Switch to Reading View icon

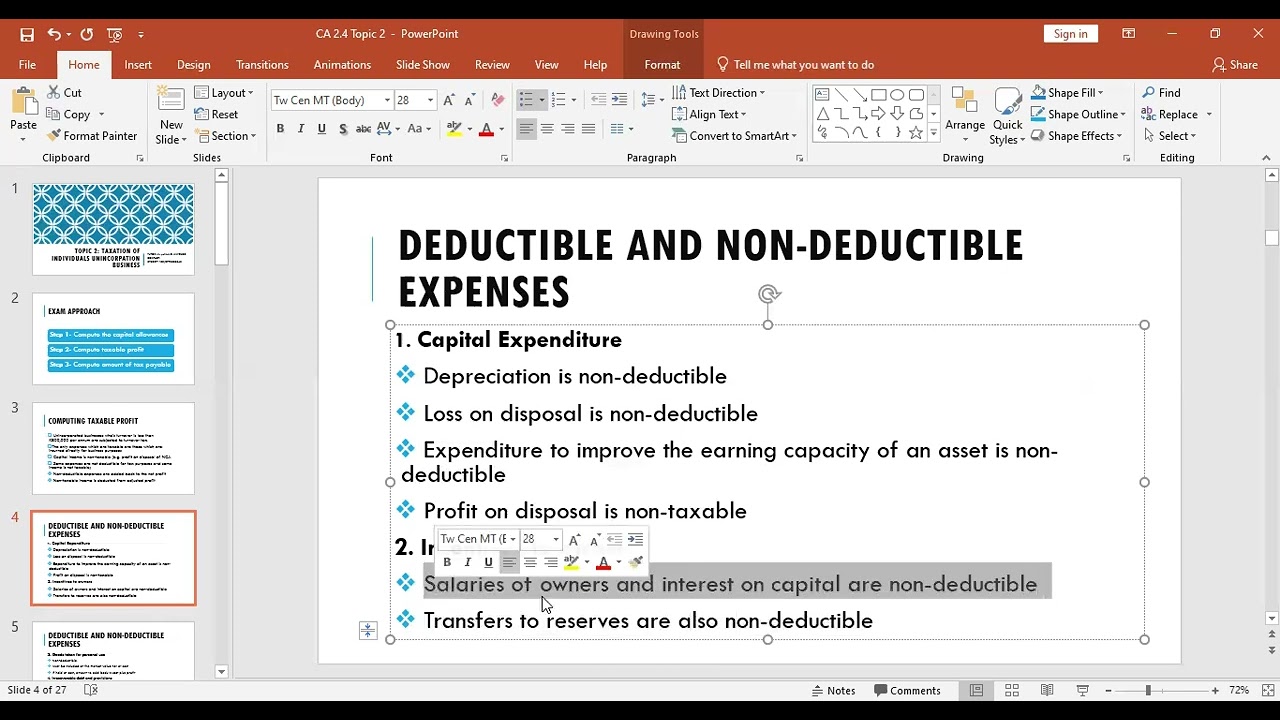[1047, 690]
